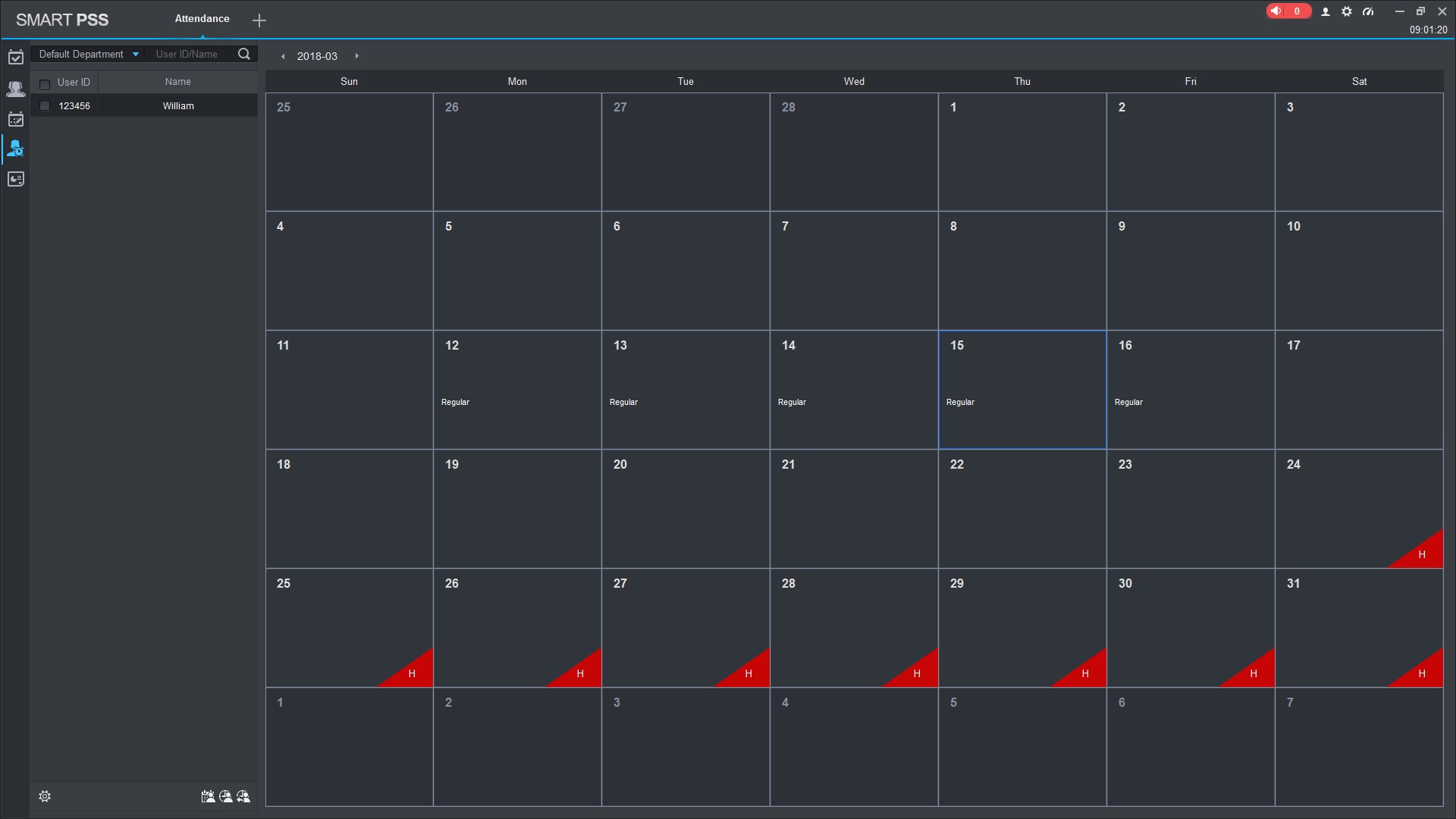The image size is (1456, 819).
Task: Switch to the Attendance tab
Action: pos(202,19)
